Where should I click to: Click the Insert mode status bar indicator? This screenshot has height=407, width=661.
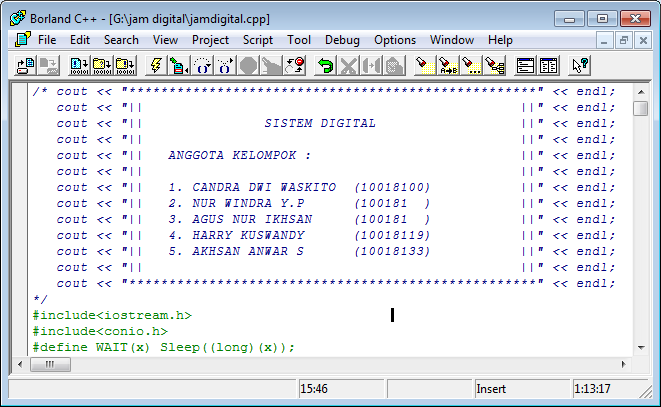coord(521,389)
